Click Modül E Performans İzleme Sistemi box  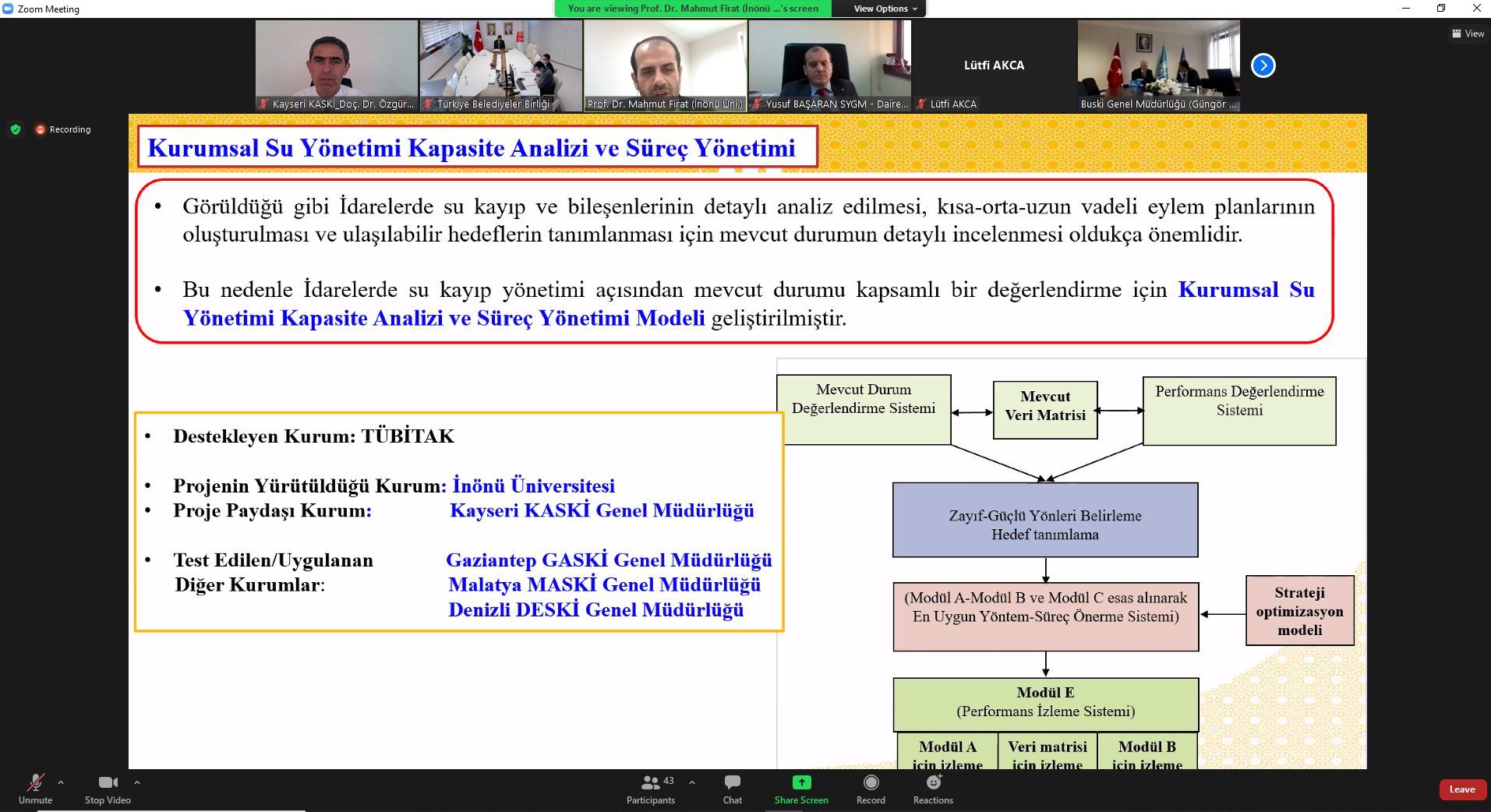point(1045,704)
